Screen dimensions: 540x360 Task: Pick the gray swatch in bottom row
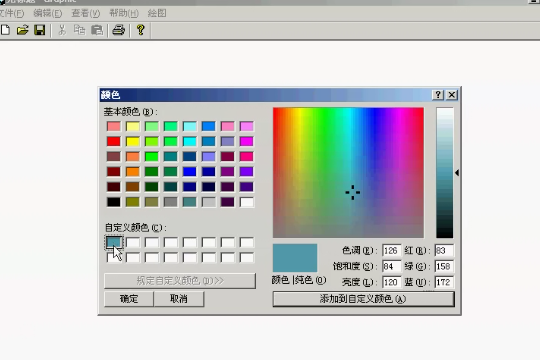(170, 202)
